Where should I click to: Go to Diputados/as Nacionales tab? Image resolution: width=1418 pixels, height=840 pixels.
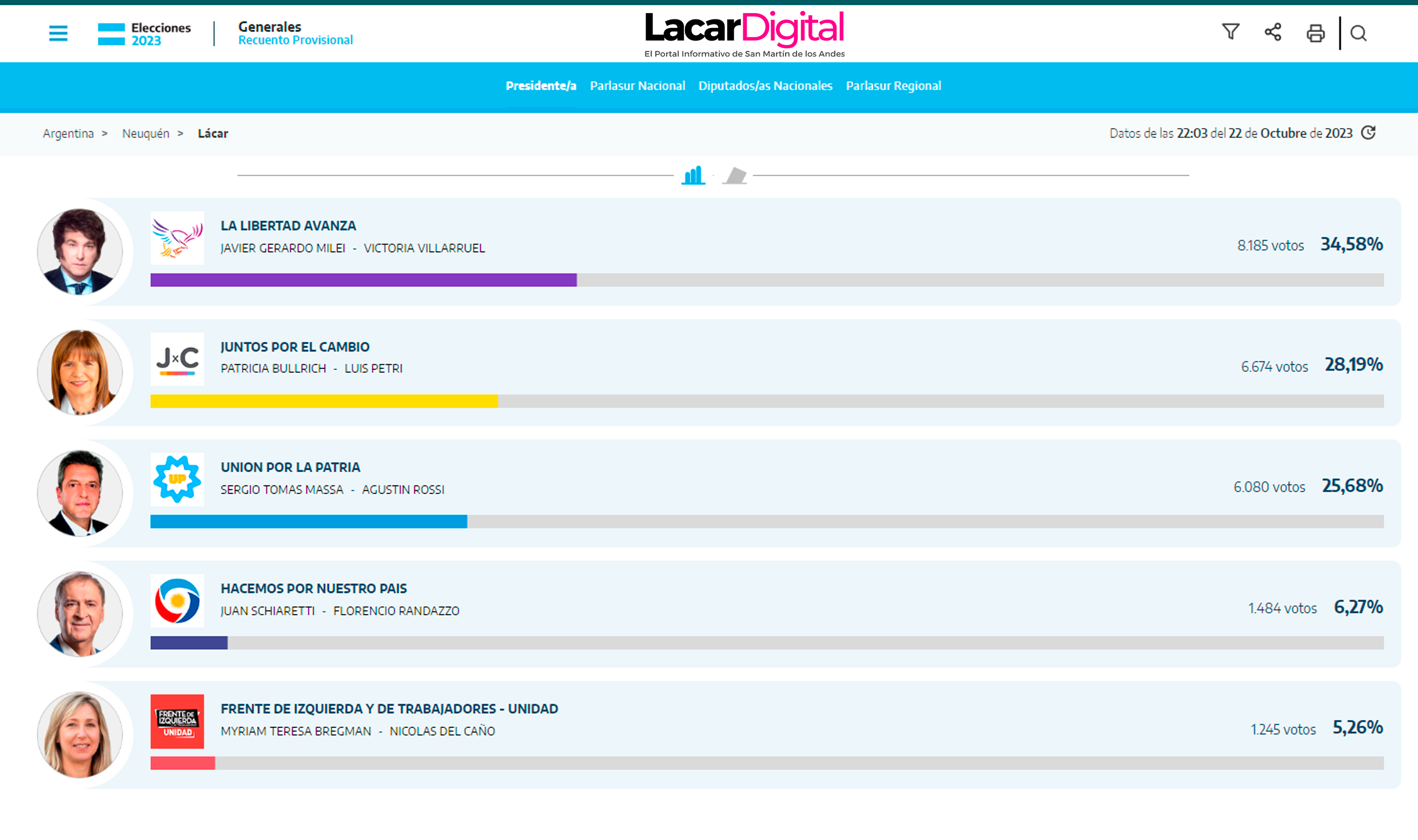765,86
